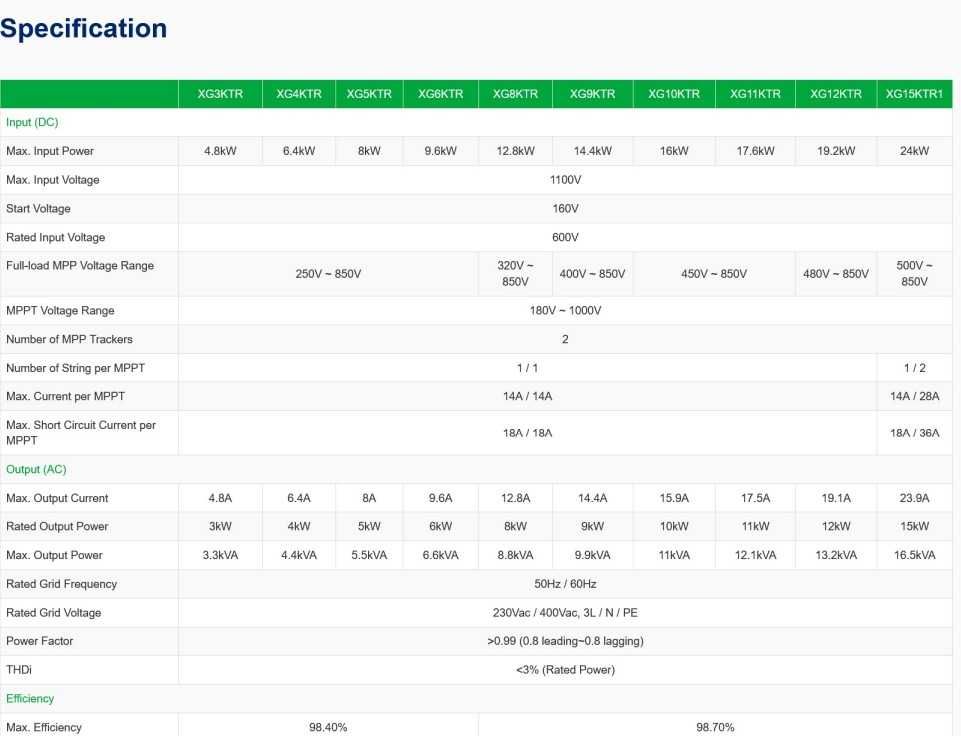
Task: Click the Rated Input Voltage label
Action: tap(55, 237)
